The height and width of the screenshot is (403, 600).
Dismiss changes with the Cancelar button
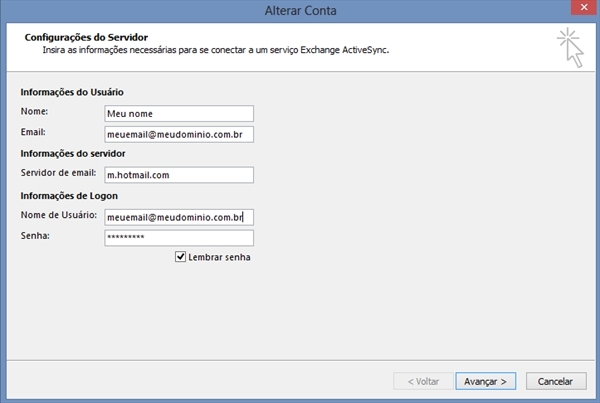pyautogui.click(x=556, y=381)
